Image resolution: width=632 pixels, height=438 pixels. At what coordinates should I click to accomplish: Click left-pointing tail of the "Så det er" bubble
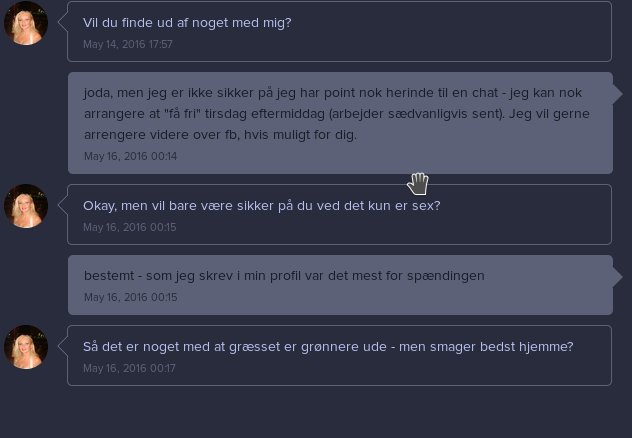[62, 346]
